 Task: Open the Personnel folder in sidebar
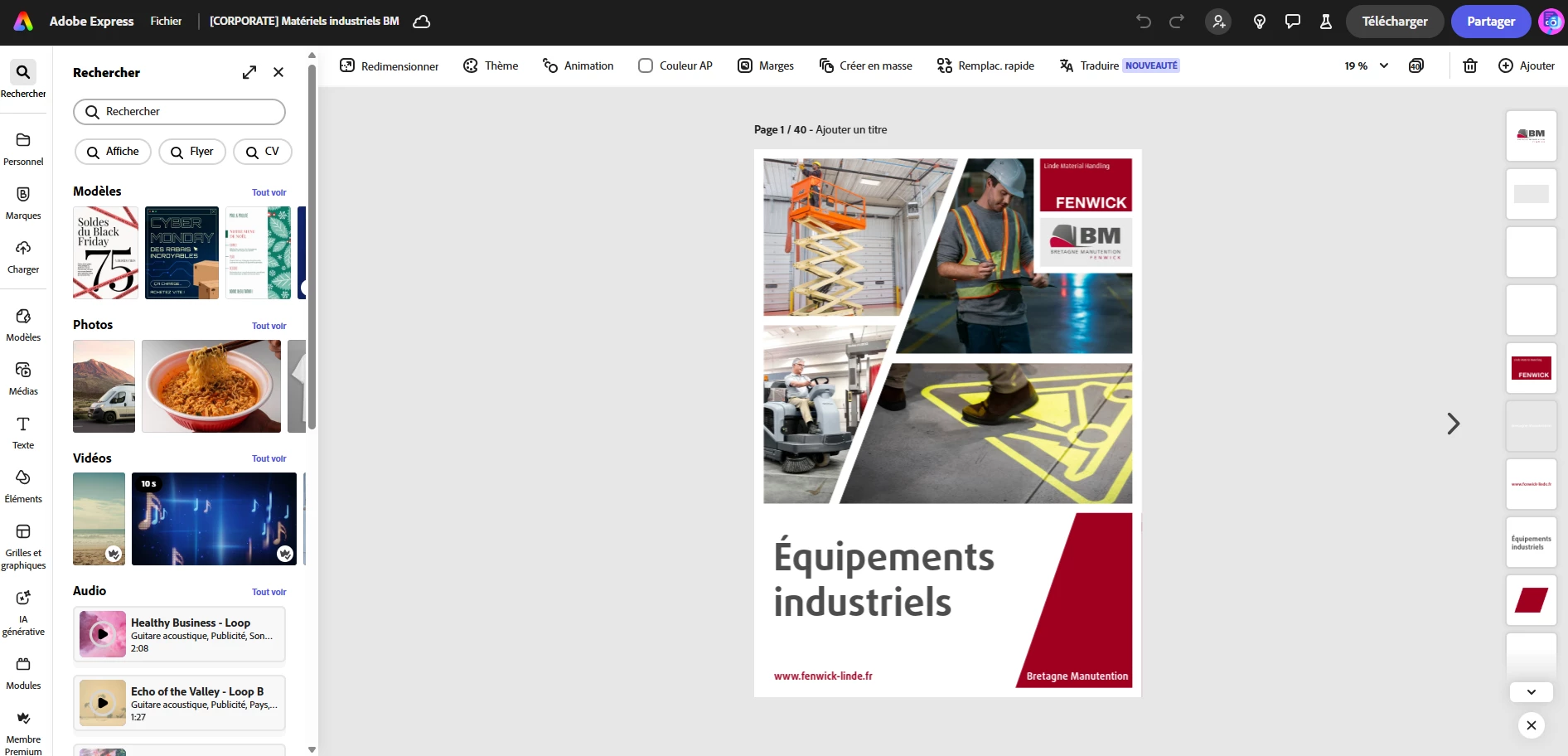(x=23, y=149)
